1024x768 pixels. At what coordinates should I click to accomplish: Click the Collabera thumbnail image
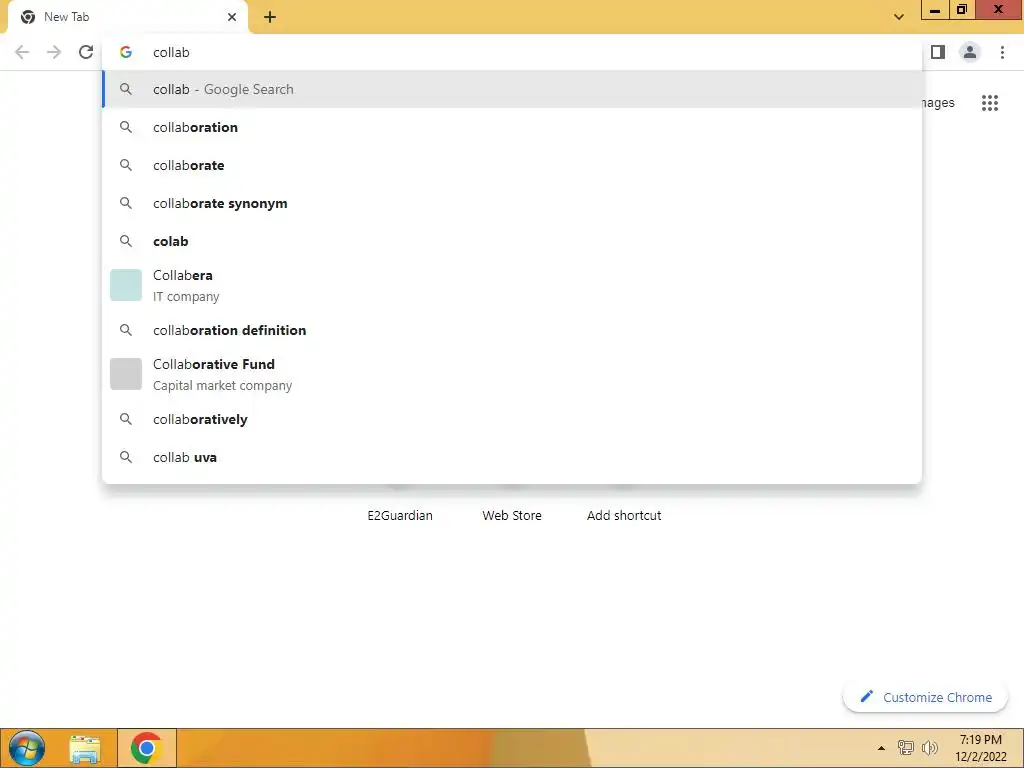(x=126, y=285)
